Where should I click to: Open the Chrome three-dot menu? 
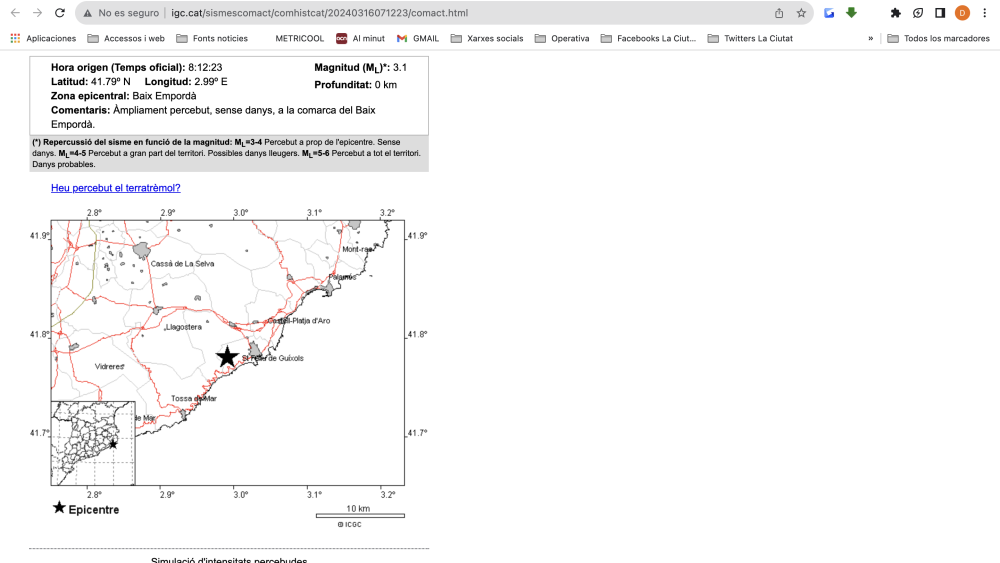(984, 13)
